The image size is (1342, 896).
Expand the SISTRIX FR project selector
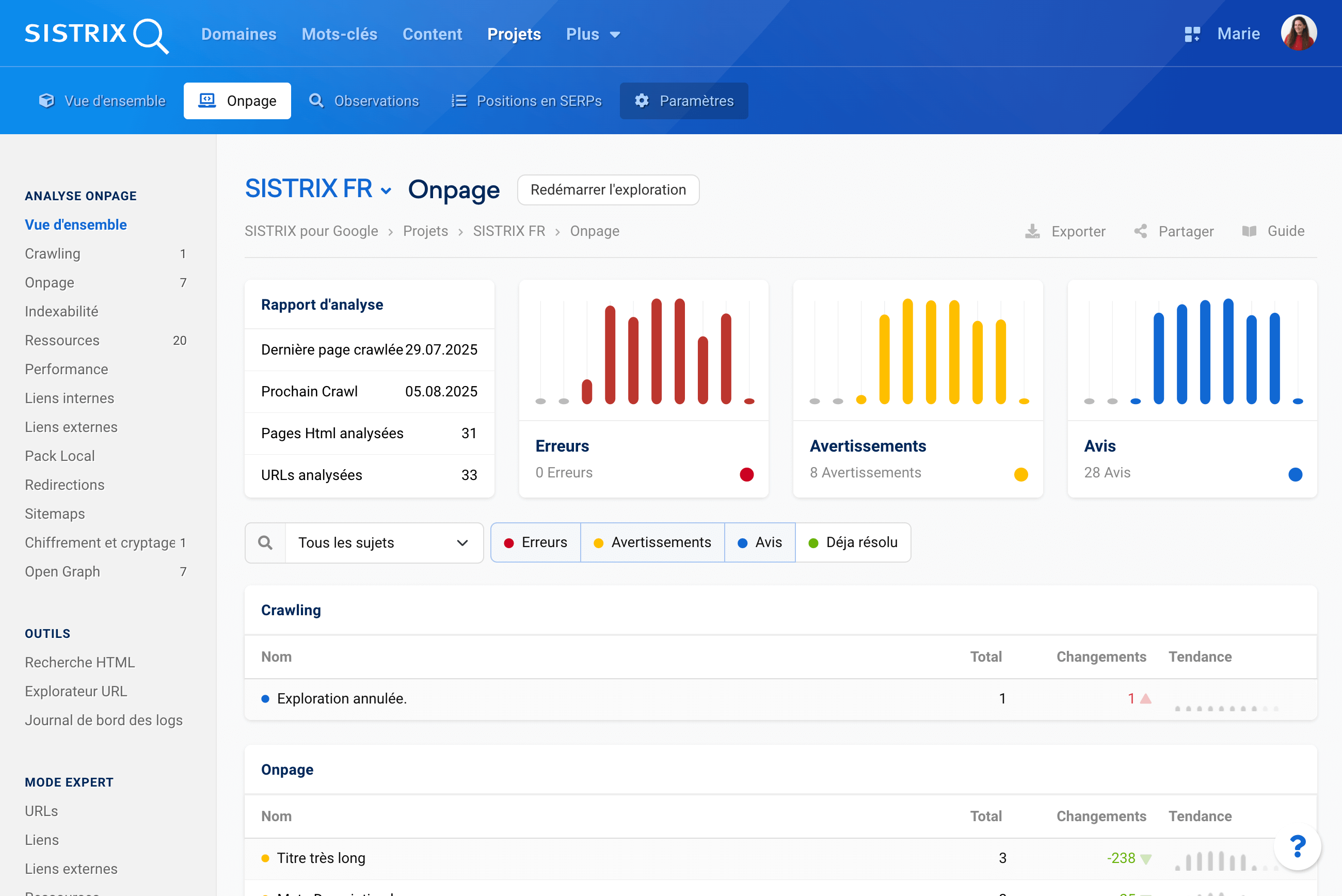click(x=318, y=188)
